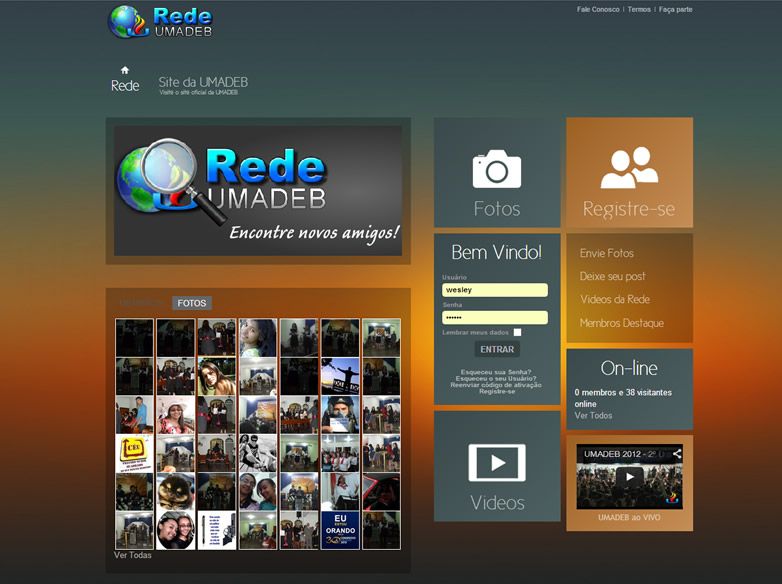The width and height of the screenshot is (782, 584).
Task: Open the 'Esqueceu sua Senha?' link
Action: 496,372
